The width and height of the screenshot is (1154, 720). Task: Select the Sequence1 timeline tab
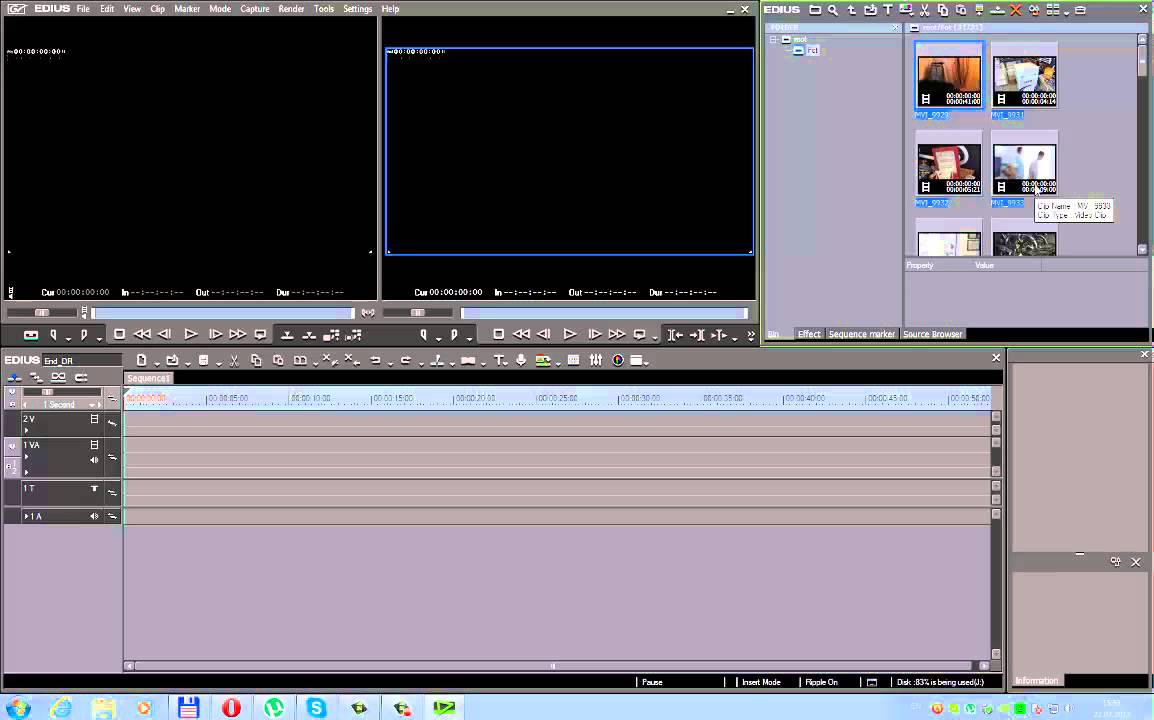148,378
